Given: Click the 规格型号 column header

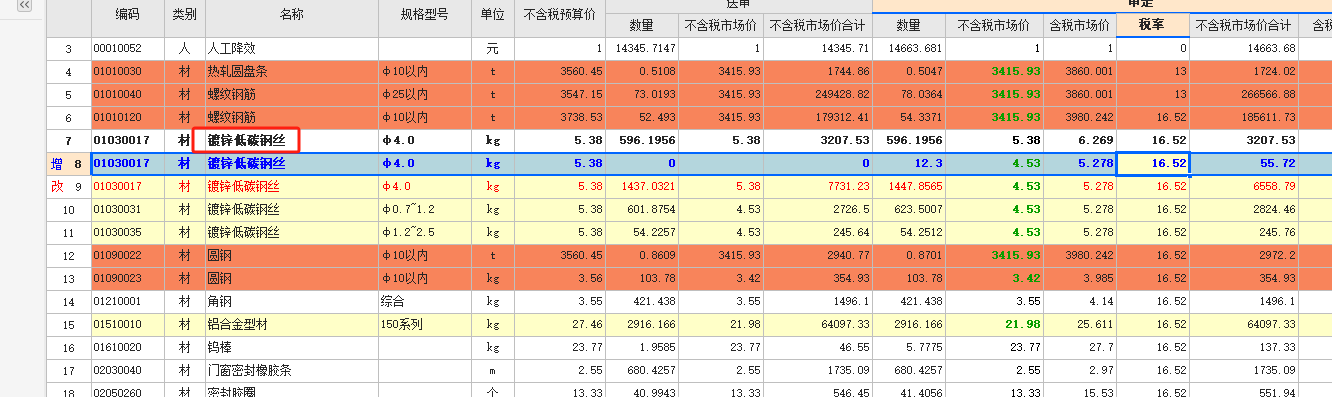Looking at the screenshot, I should pyautogui.click(x=425, y=15).
